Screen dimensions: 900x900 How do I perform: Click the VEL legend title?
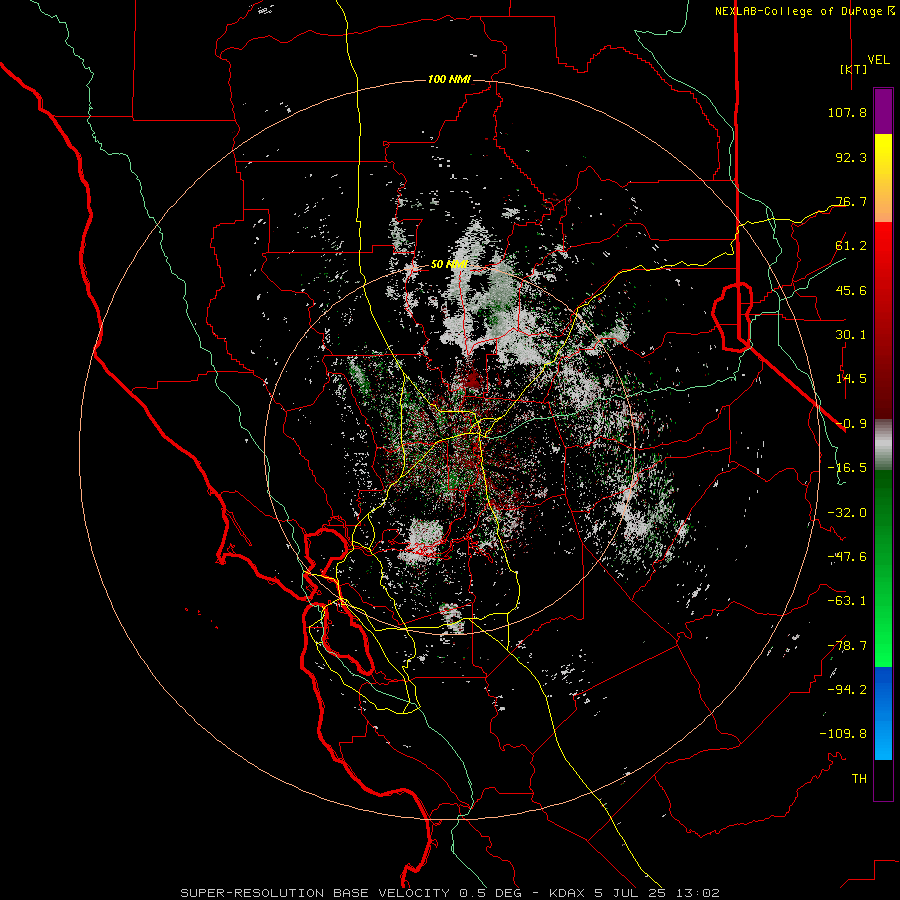878,59
